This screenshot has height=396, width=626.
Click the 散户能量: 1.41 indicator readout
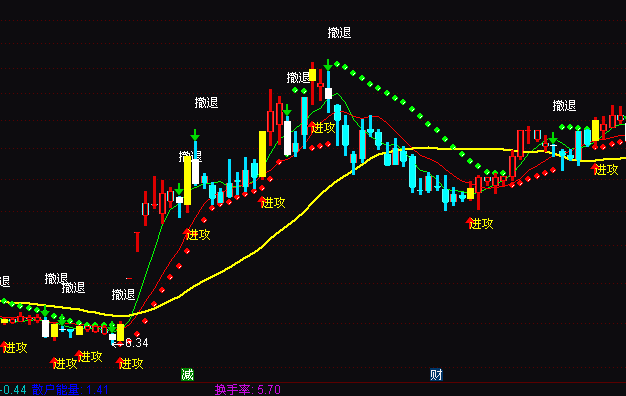tap(70, 390)
